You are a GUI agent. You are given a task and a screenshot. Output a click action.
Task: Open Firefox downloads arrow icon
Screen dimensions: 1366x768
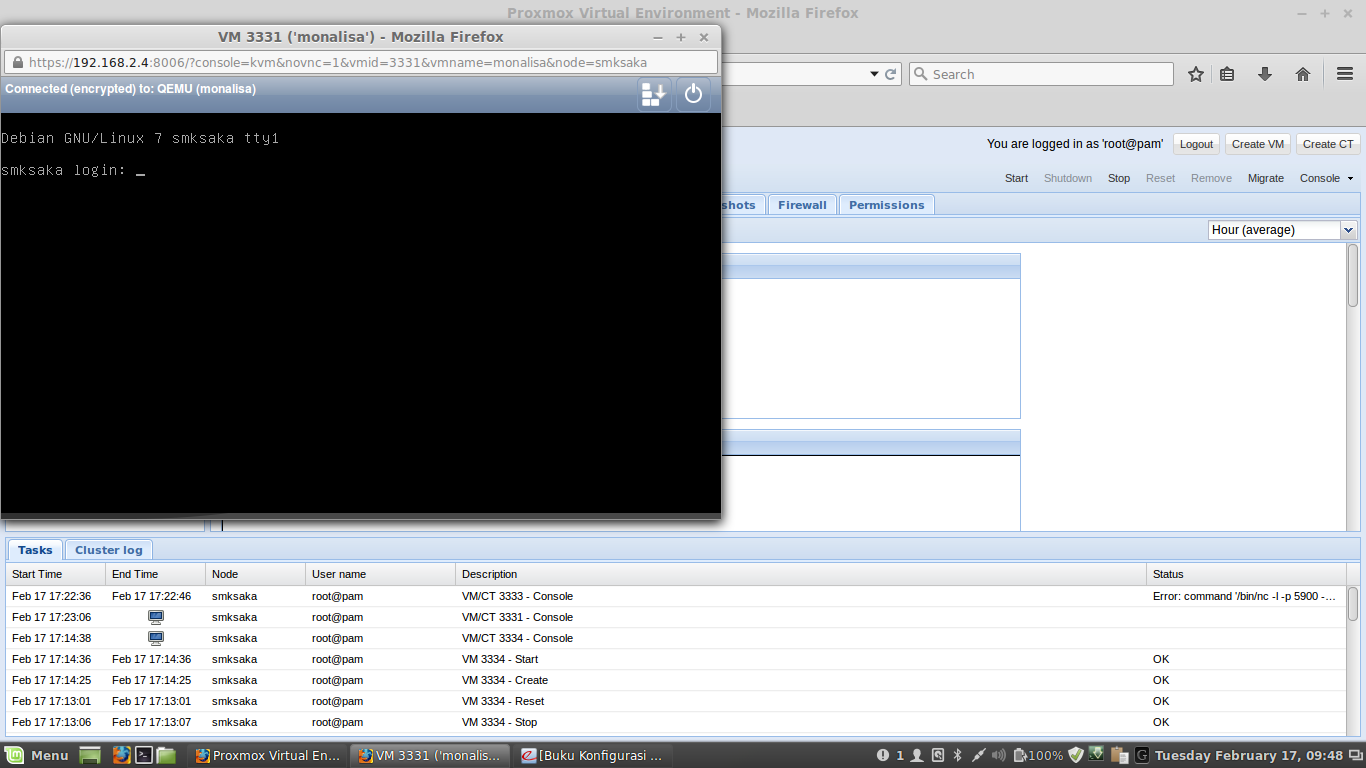(1265, 74)
